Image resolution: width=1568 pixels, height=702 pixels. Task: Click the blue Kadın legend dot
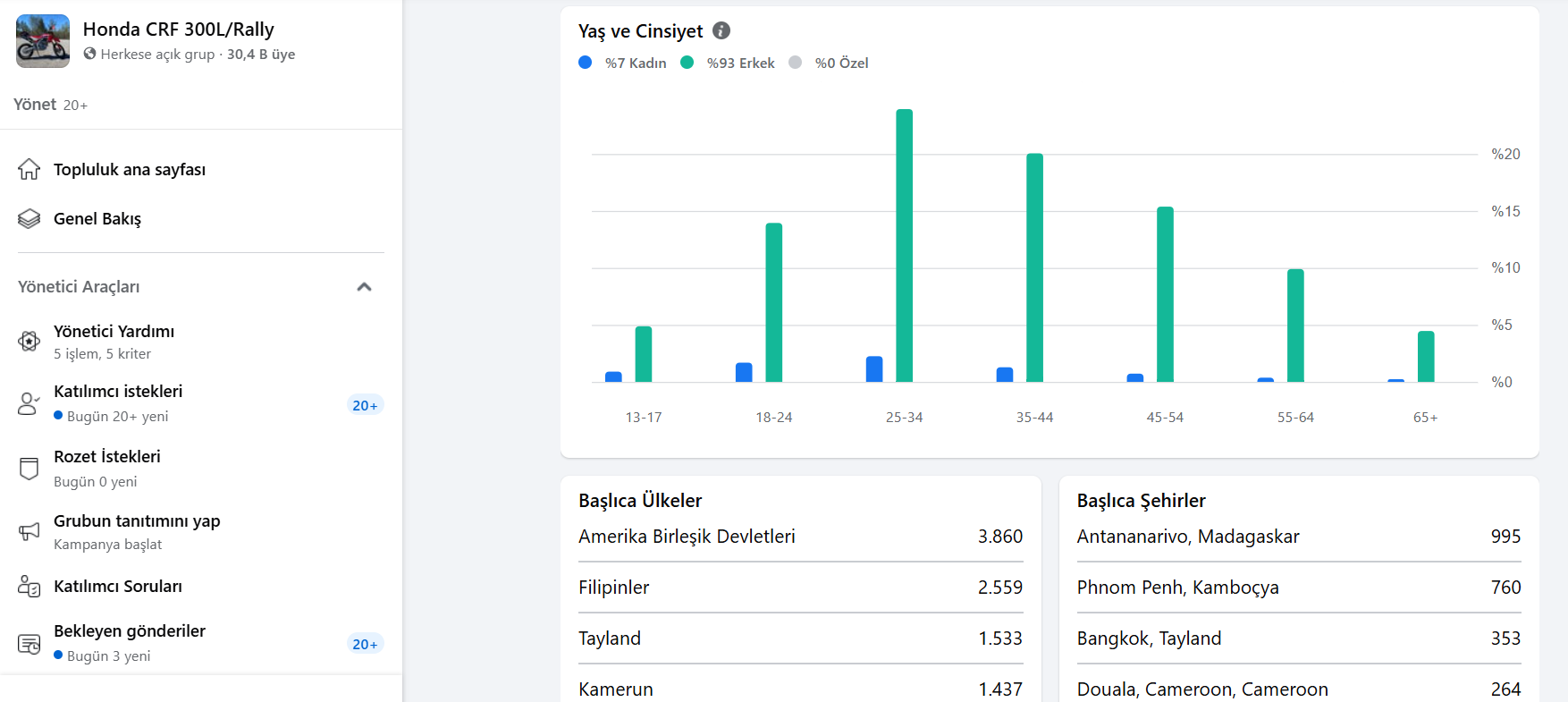(x=586, y=63)
